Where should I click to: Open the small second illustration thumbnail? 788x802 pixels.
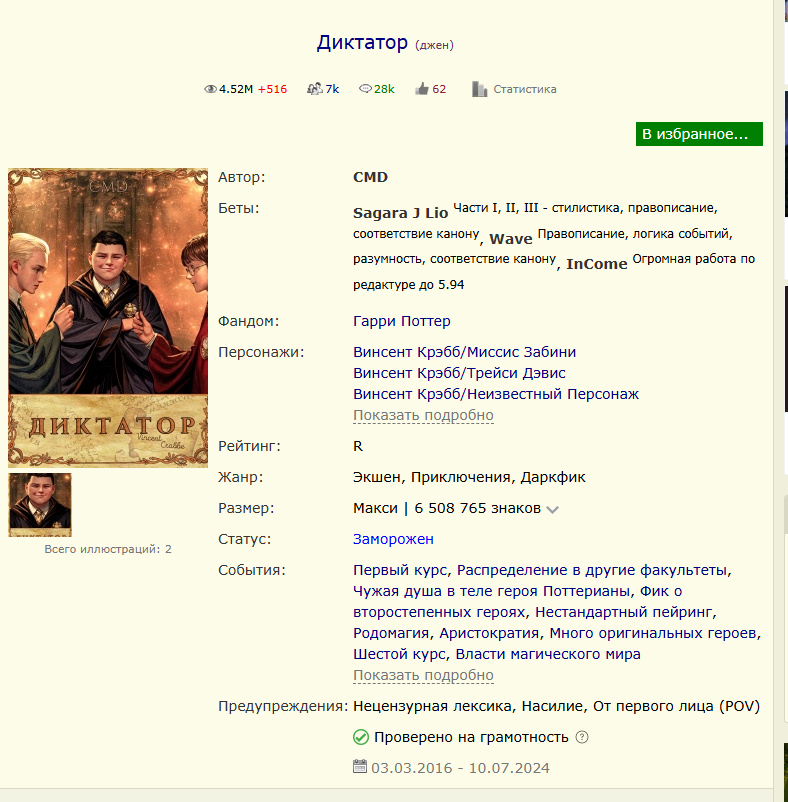(x=40, y=505)
